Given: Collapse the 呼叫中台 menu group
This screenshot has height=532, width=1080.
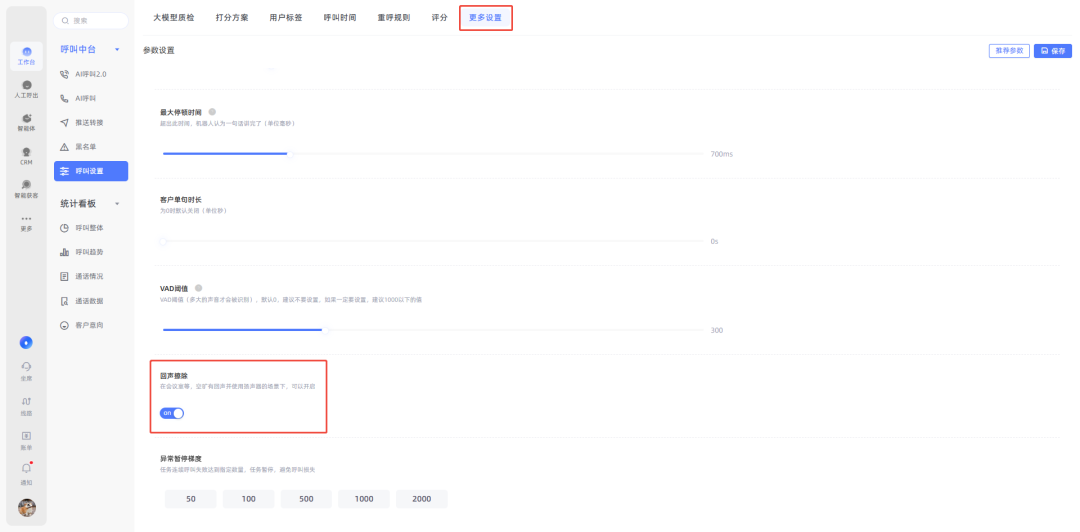Looking at the screenshot, I should (x=117, y=49).
